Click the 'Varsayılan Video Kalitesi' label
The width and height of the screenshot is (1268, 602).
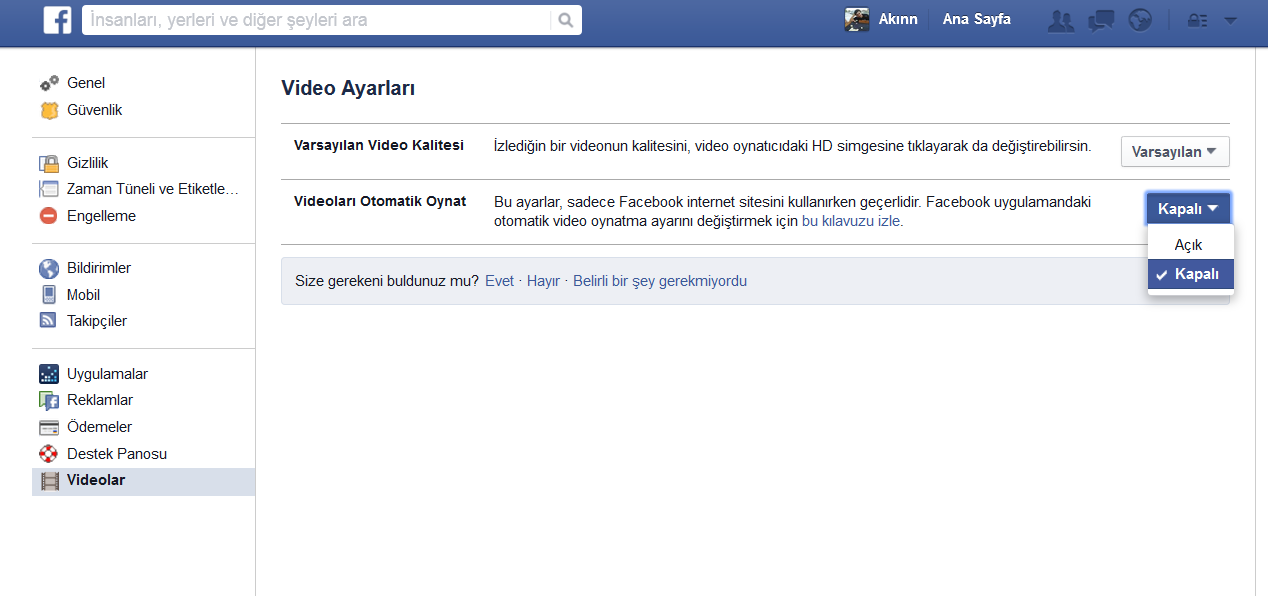coord(379,145)
